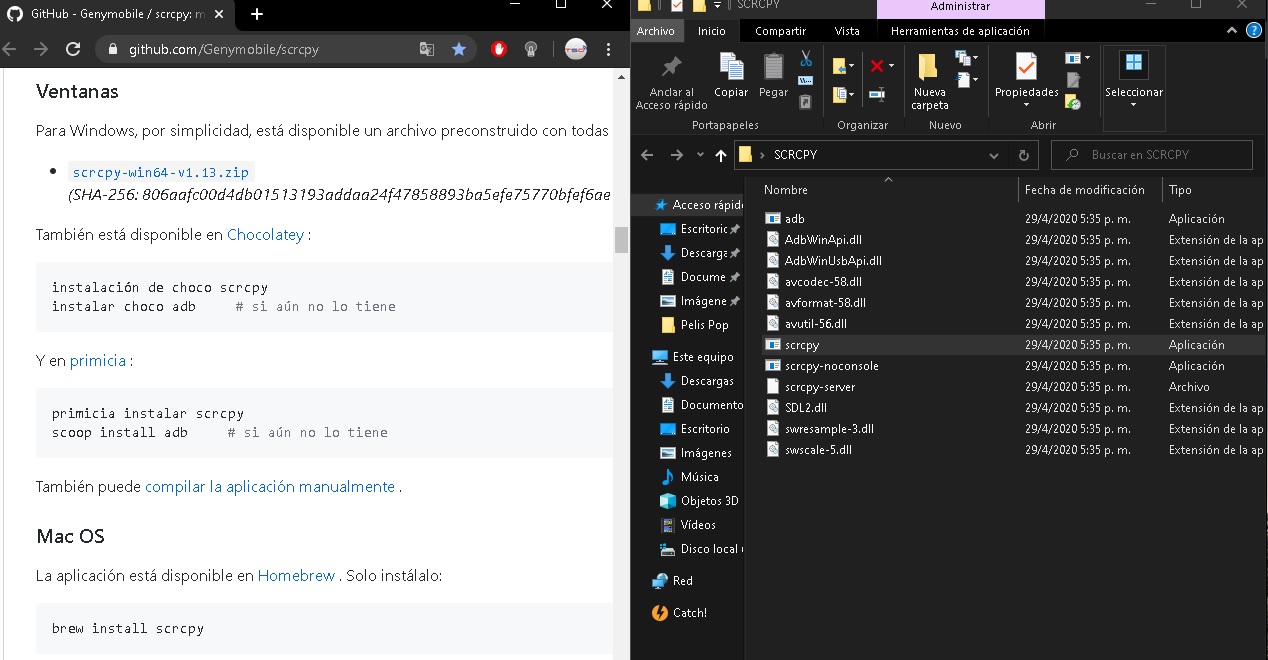This screenshot has width=1268, height=660.
Task: Click the Chrome address bar URL
Action: [224, 48]
